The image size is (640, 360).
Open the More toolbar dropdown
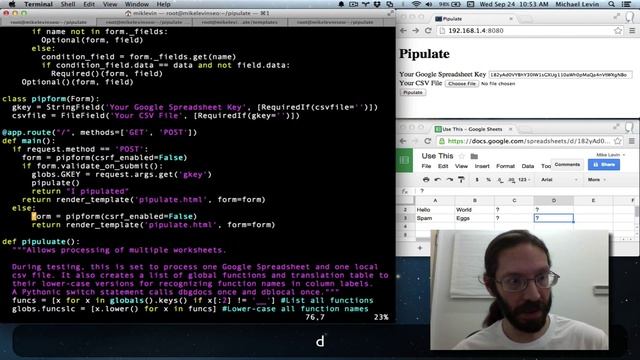point(597,180)
